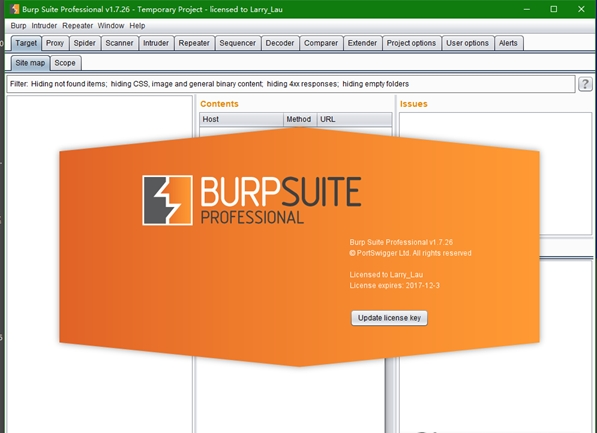The width and height of the screenshot is (597, 433).
Task: Open the Repeater tab
Action: click(x=194, y=43)
